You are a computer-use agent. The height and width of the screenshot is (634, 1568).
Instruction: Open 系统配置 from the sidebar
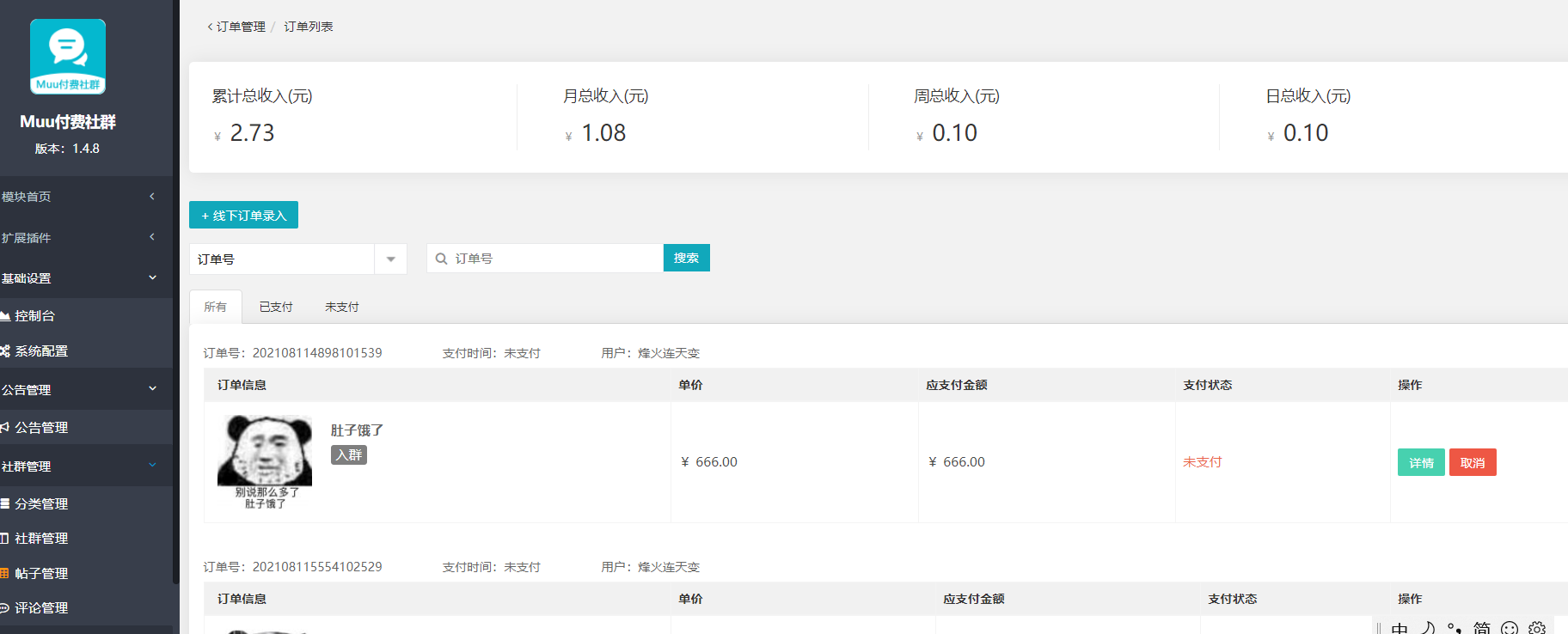[x=40, y=351]
